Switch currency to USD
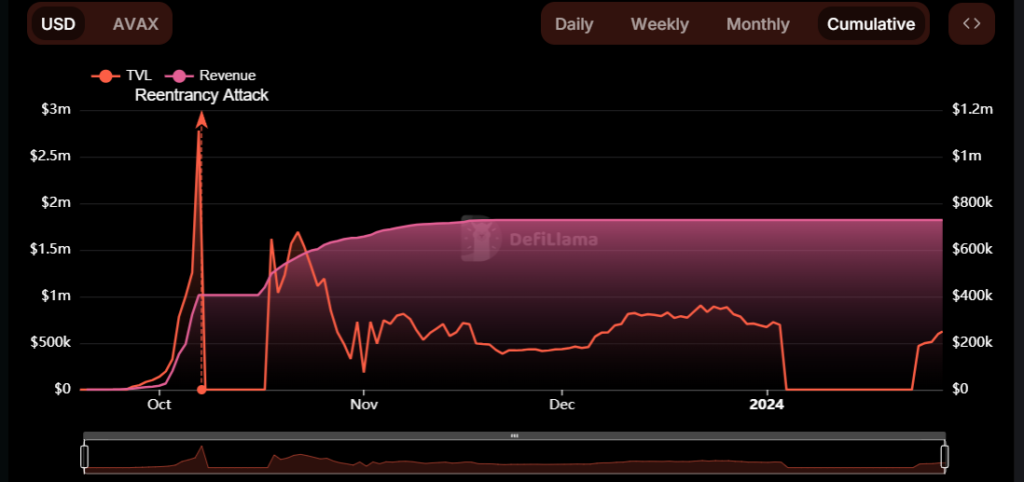Image resolution: width=1024 pixels, height=482 pixels. coord(59,24)
